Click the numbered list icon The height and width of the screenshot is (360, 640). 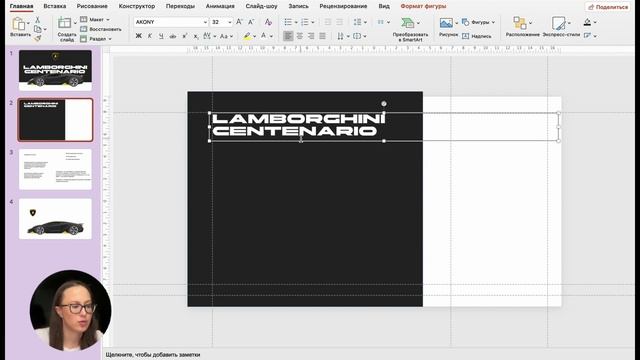[x=304, y=22]
